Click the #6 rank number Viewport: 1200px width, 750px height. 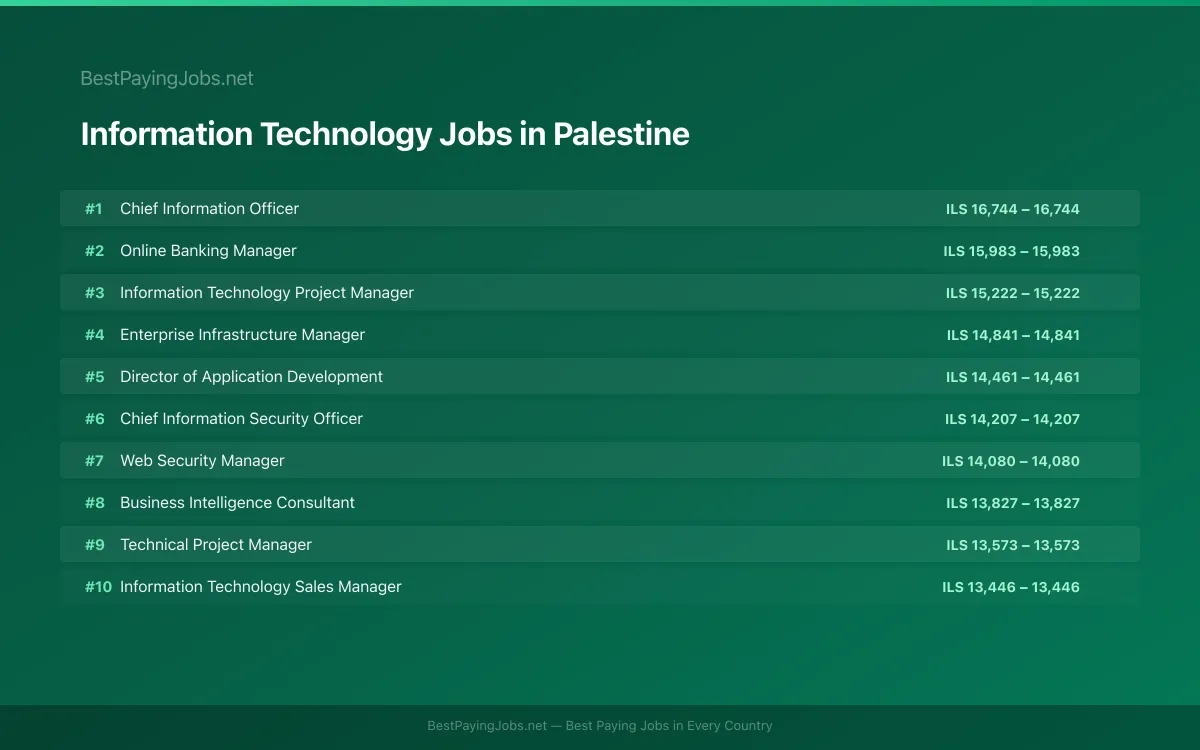tap(94, 419)
